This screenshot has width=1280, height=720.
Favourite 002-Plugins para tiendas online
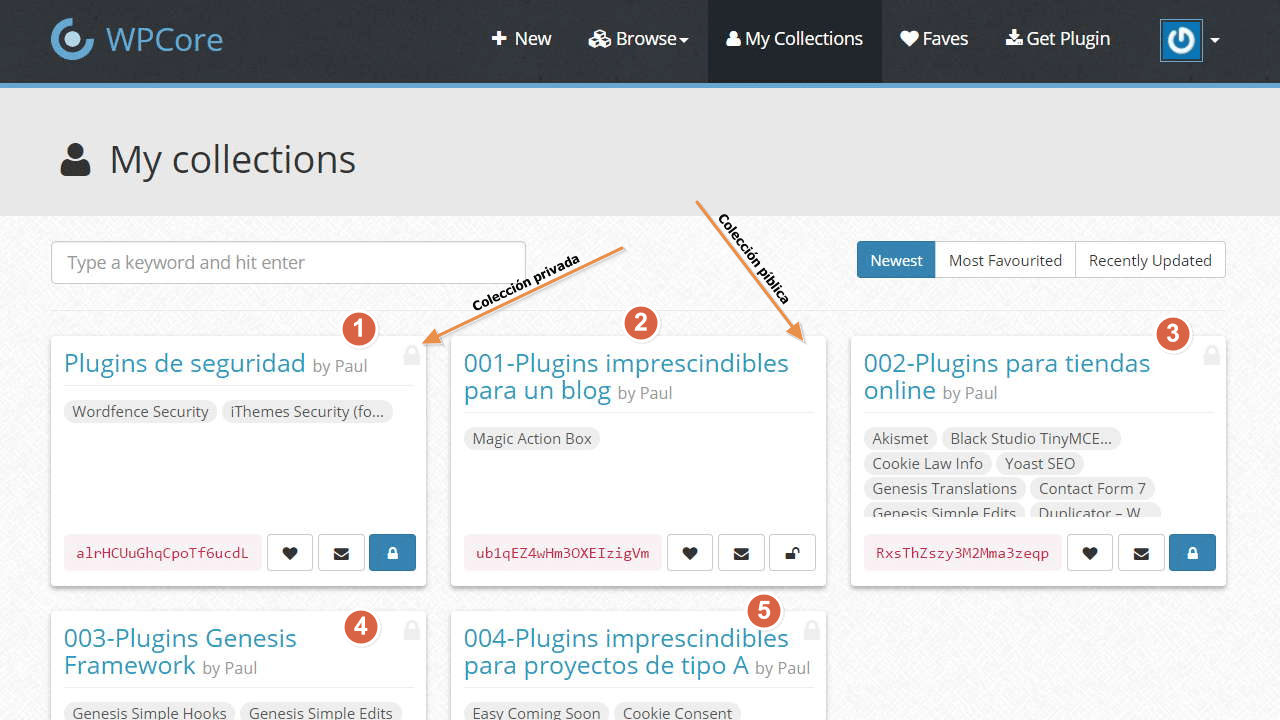1090,553
